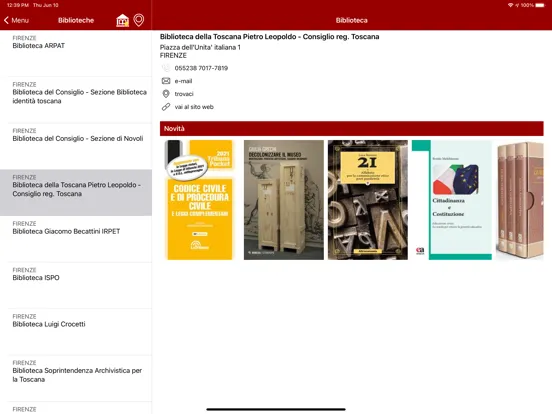552x414 pixels.
Task: Choose Biblioteca ISPO from the list
Action: click(x=76, y=286)
